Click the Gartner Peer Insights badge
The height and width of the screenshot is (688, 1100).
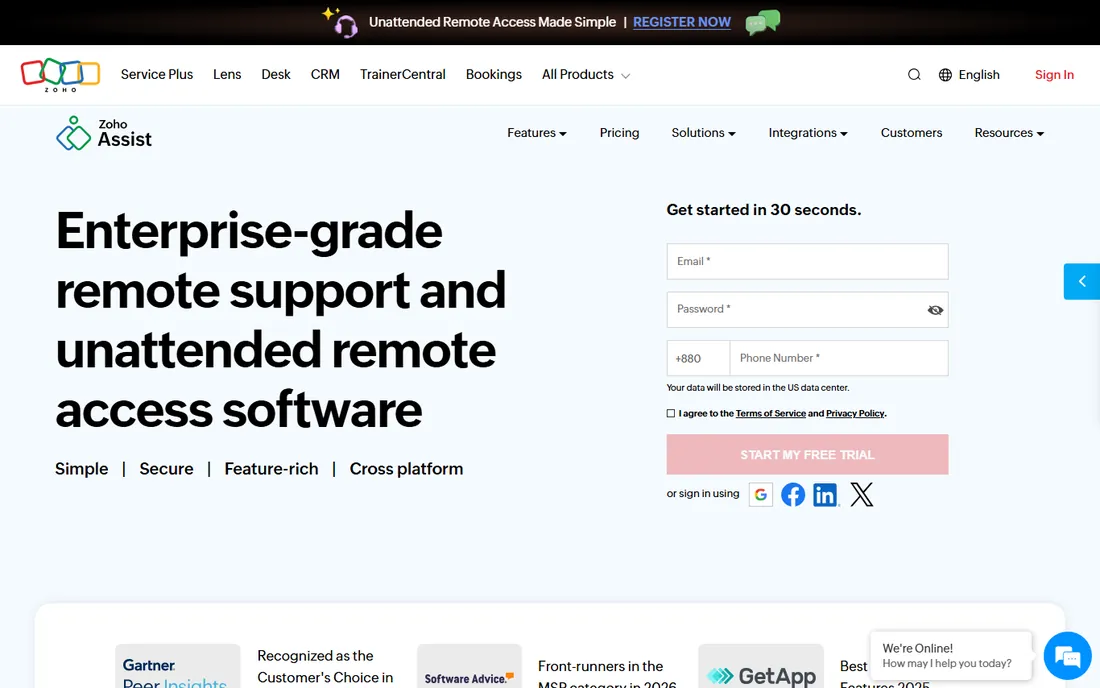[177, 666]
